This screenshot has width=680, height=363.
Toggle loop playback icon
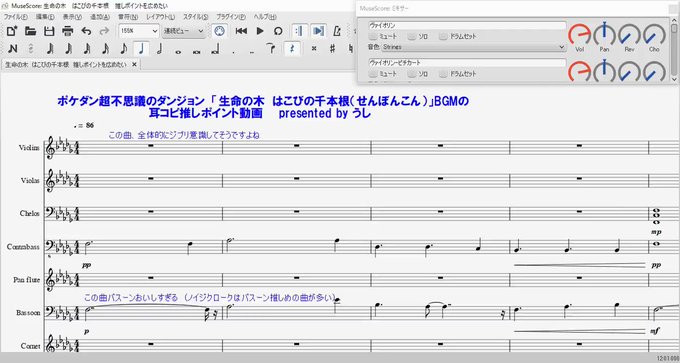[x=278, y=31]
